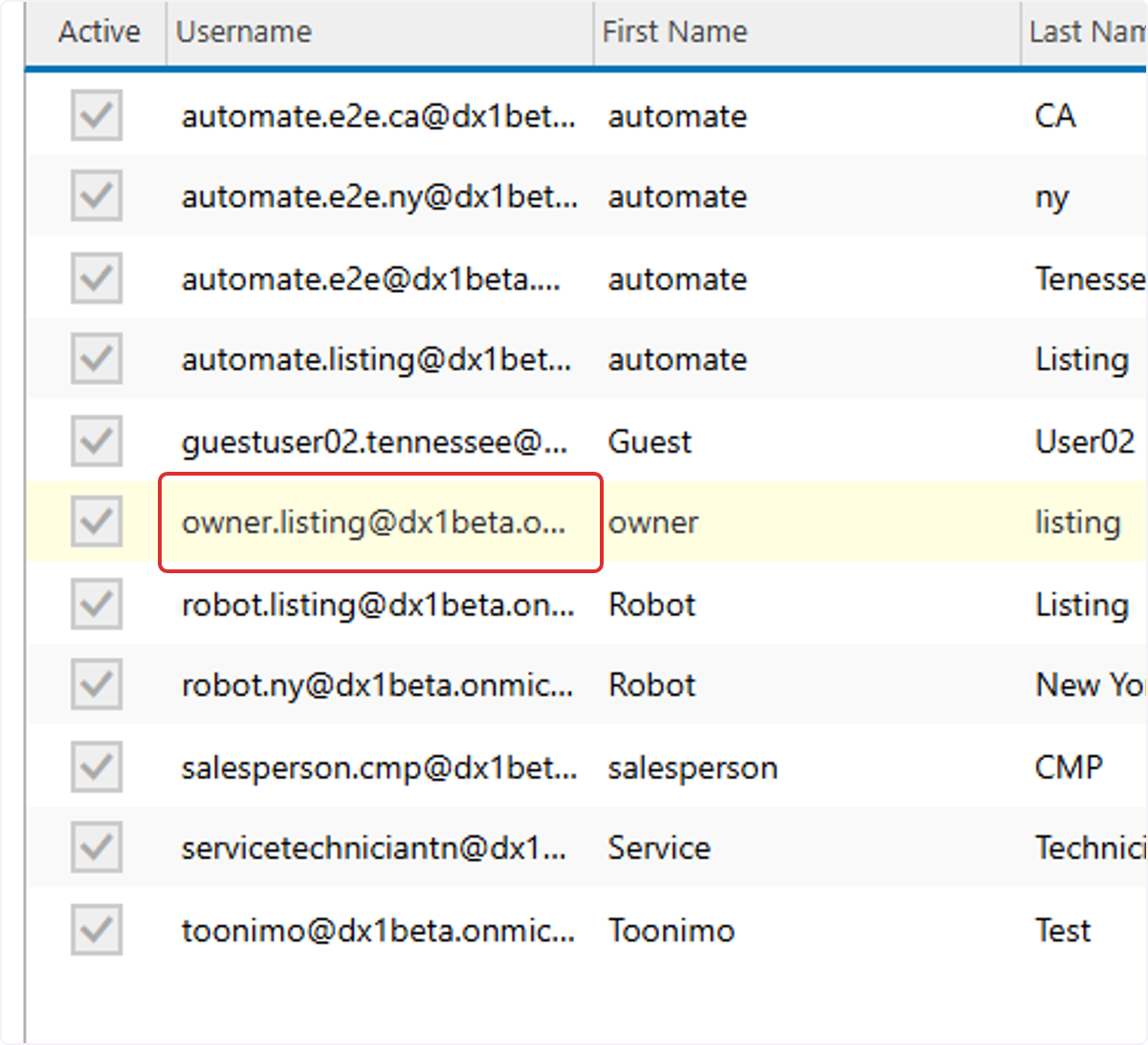This screenshot has height=1045, width=1148.
Task: Click first name "owner"
Action: click(x=653, y=523)
